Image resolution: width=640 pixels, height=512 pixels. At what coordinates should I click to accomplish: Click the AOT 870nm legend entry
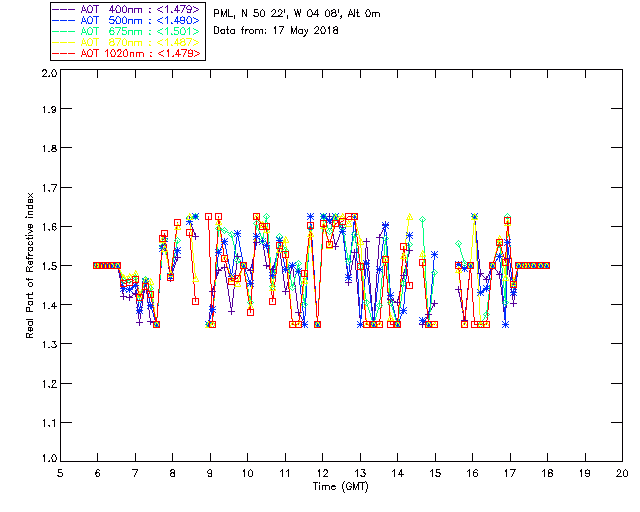(126, 42)
